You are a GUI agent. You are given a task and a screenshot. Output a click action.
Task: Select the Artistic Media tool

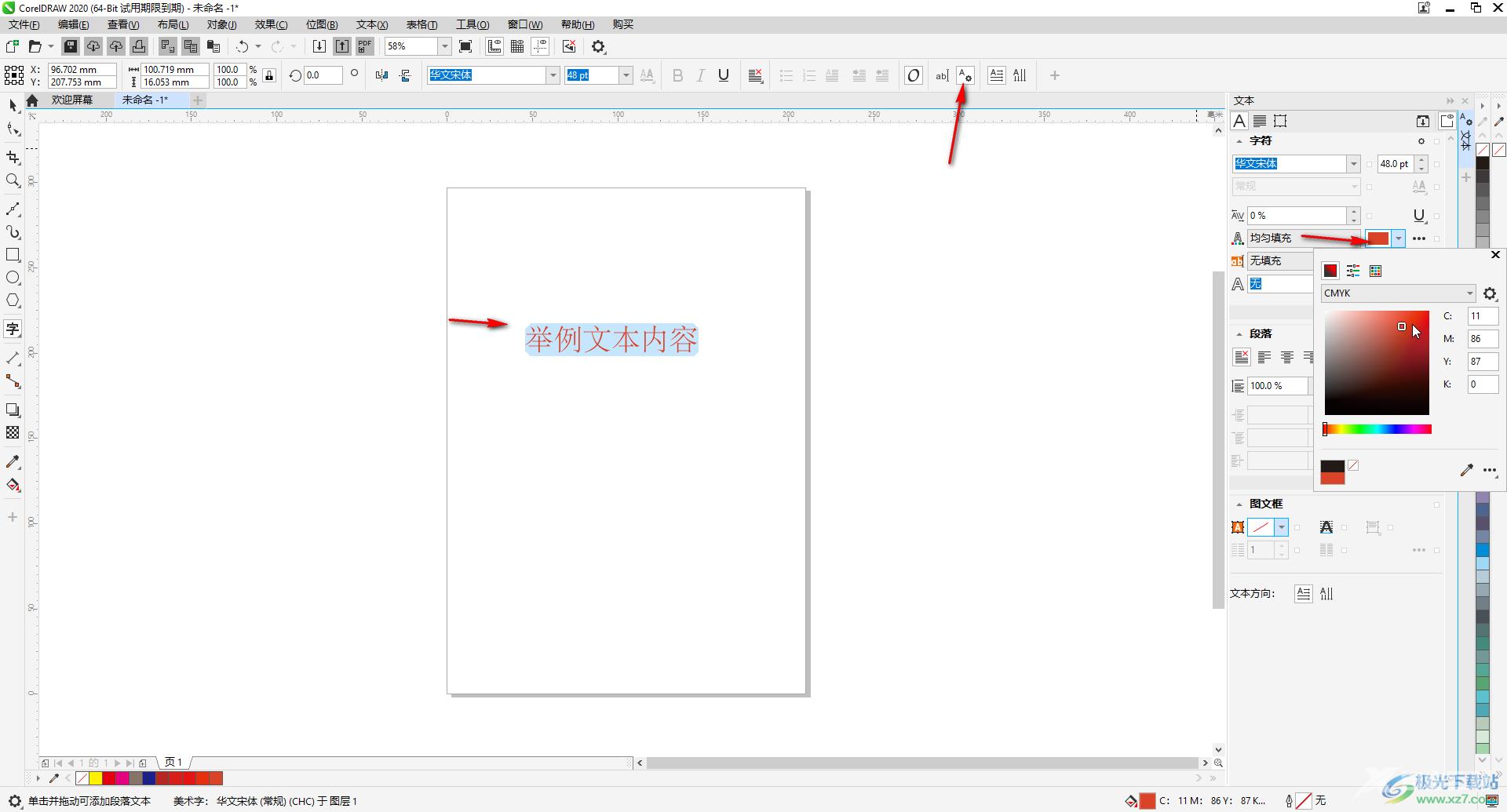pyautogui.click(x=13, y=232)
